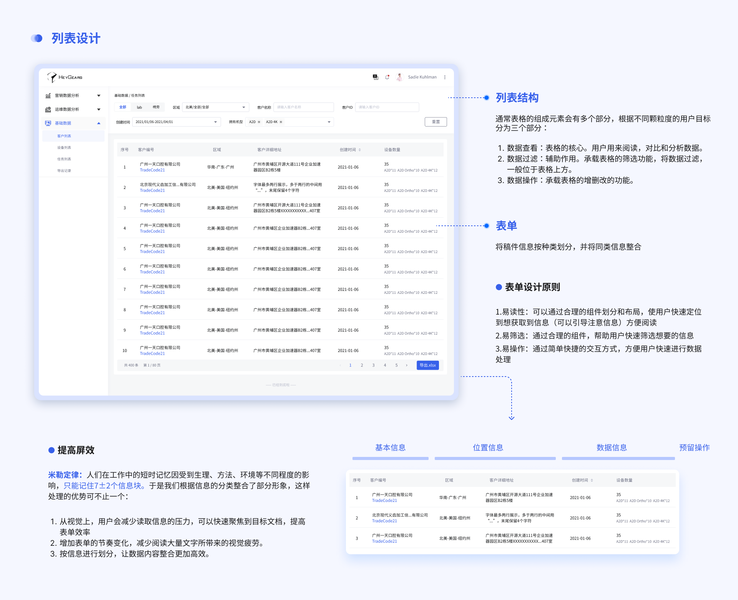This screenshot has width=738, height=600.
Task: Click the refresh icon with red dot
Action: 387,77
